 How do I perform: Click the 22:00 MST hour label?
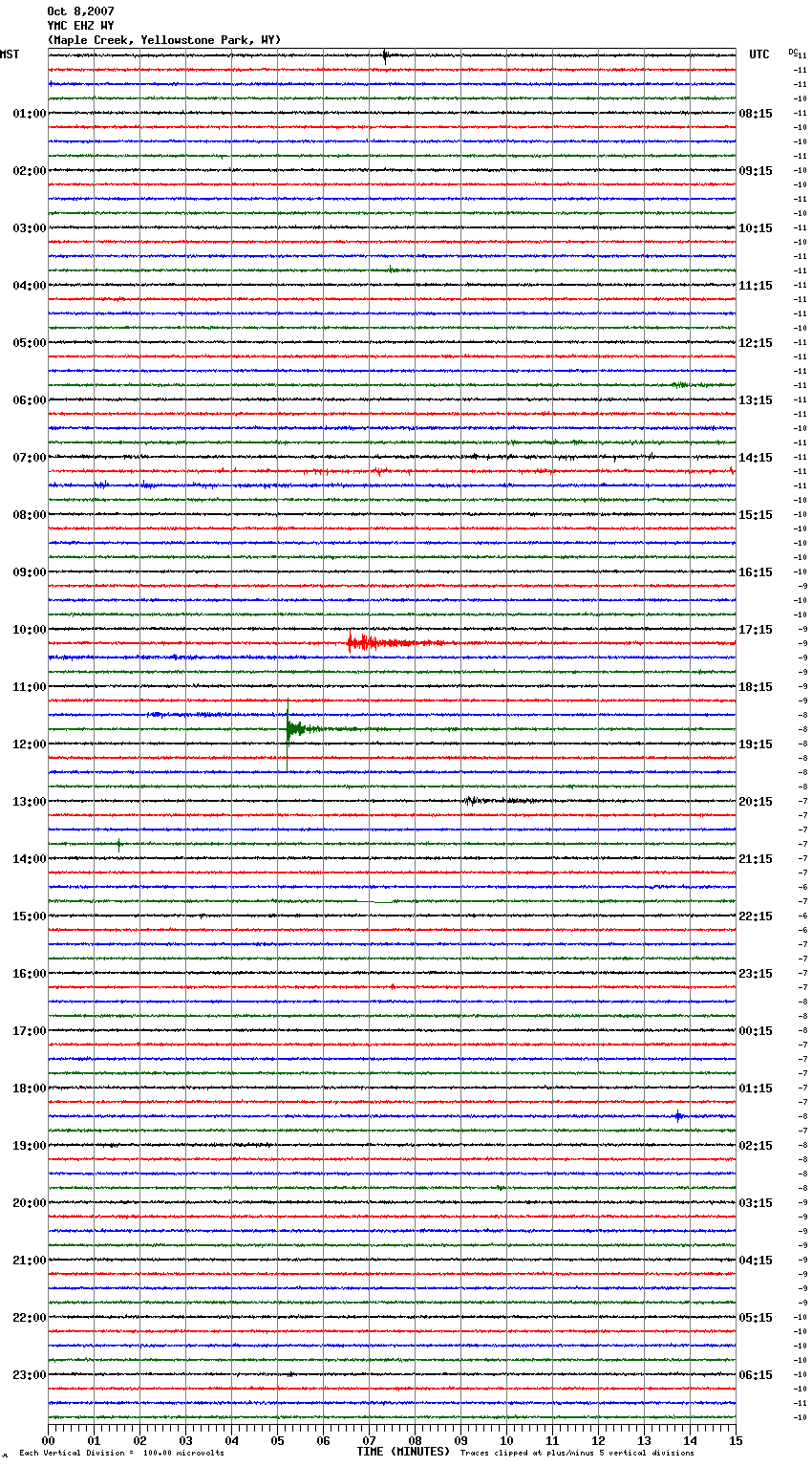pos(30,1318)
